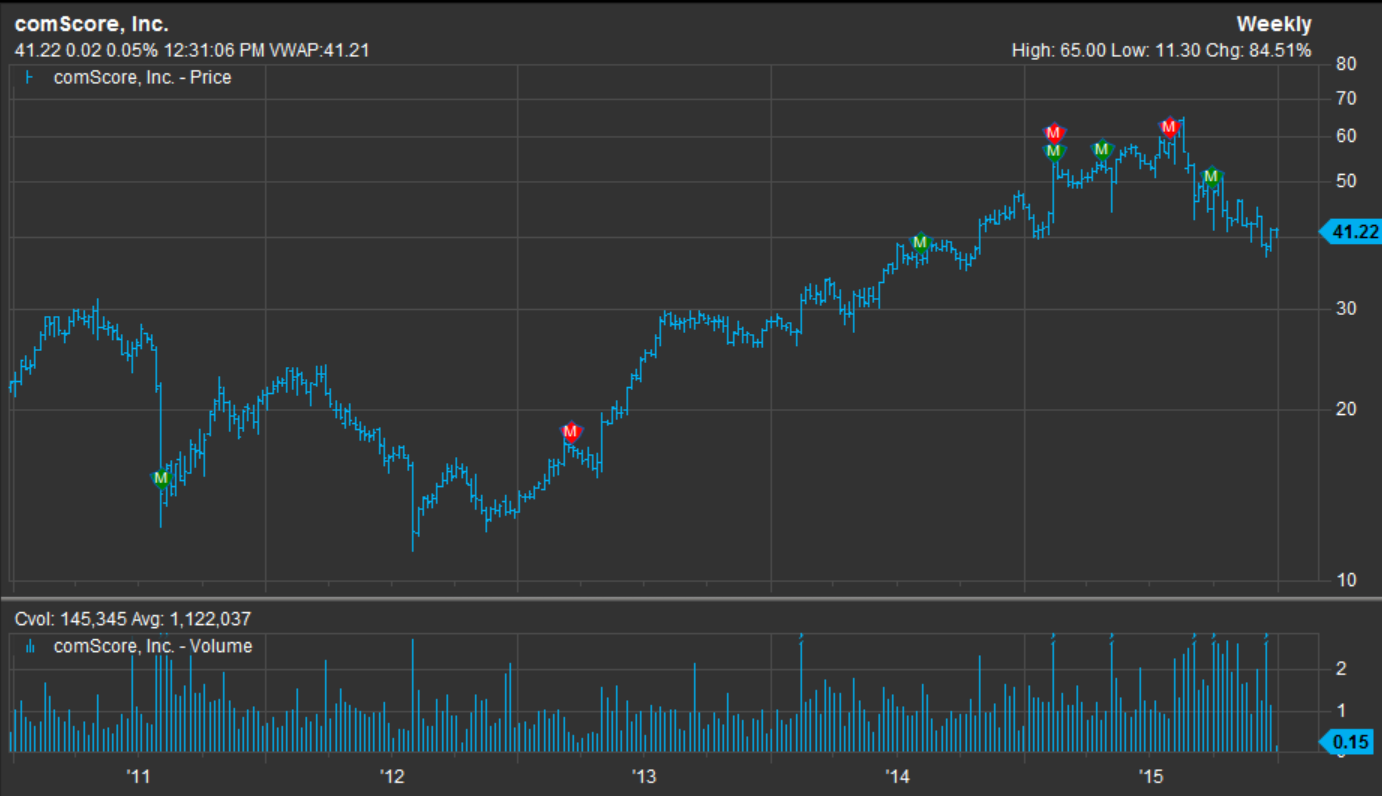Click the '12 year label on time axis
The image size is (1382, 796).
pyautogui.click(x=390, y=776)
